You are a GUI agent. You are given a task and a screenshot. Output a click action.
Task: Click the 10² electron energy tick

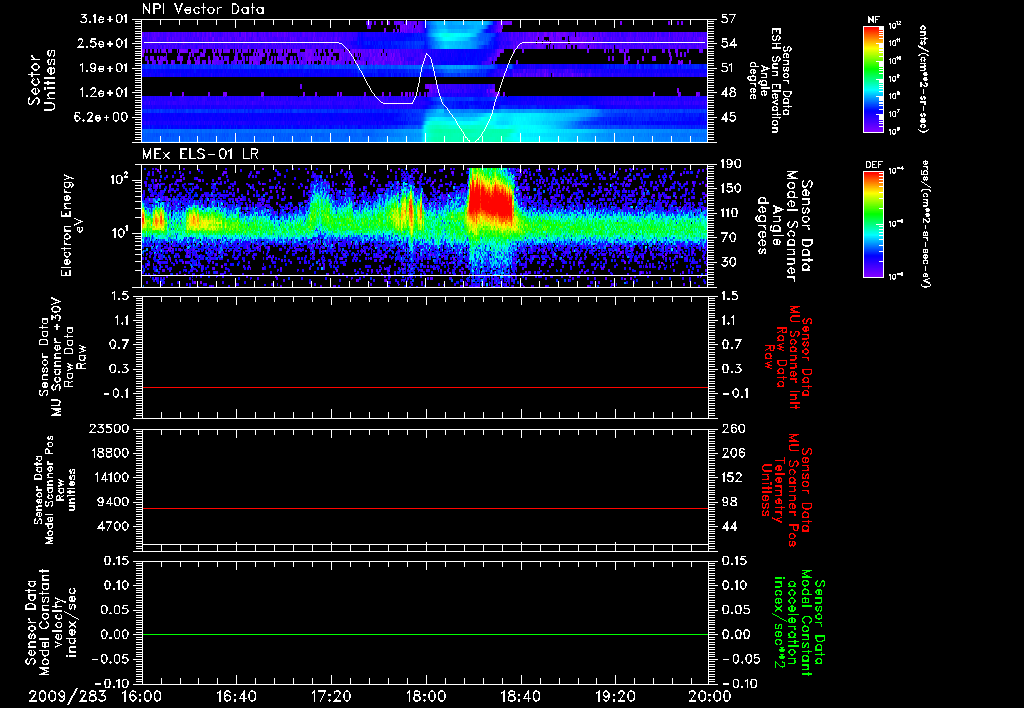pos(118,178)
